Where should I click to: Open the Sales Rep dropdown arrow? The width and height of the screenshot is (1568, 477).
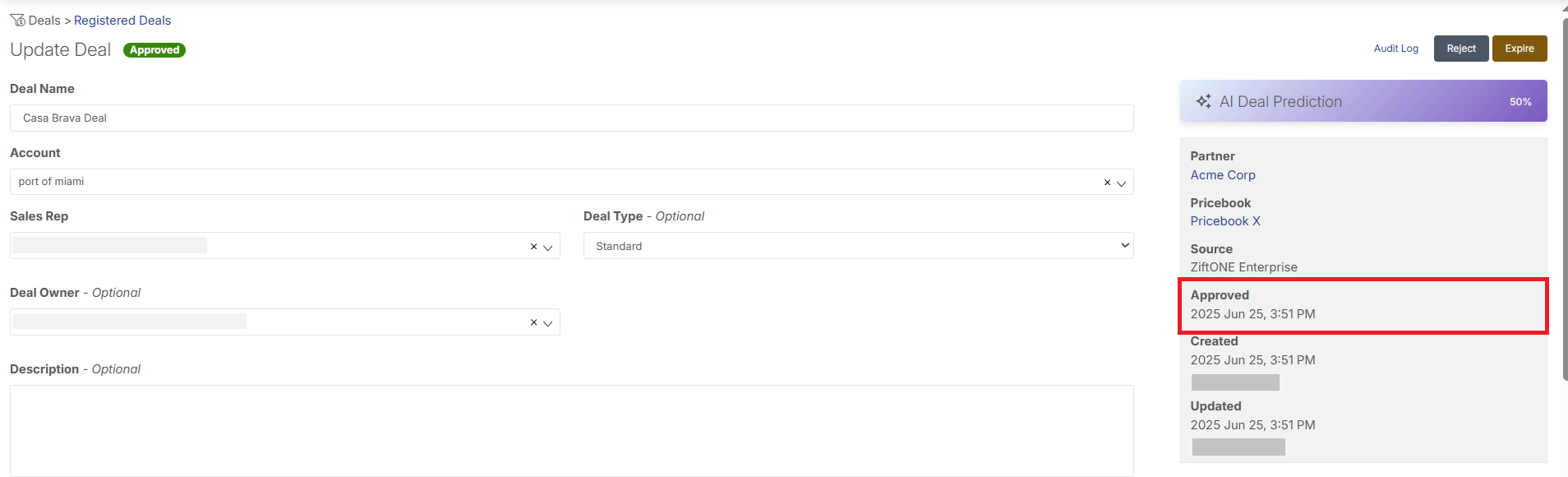click(x=548, y=248)
